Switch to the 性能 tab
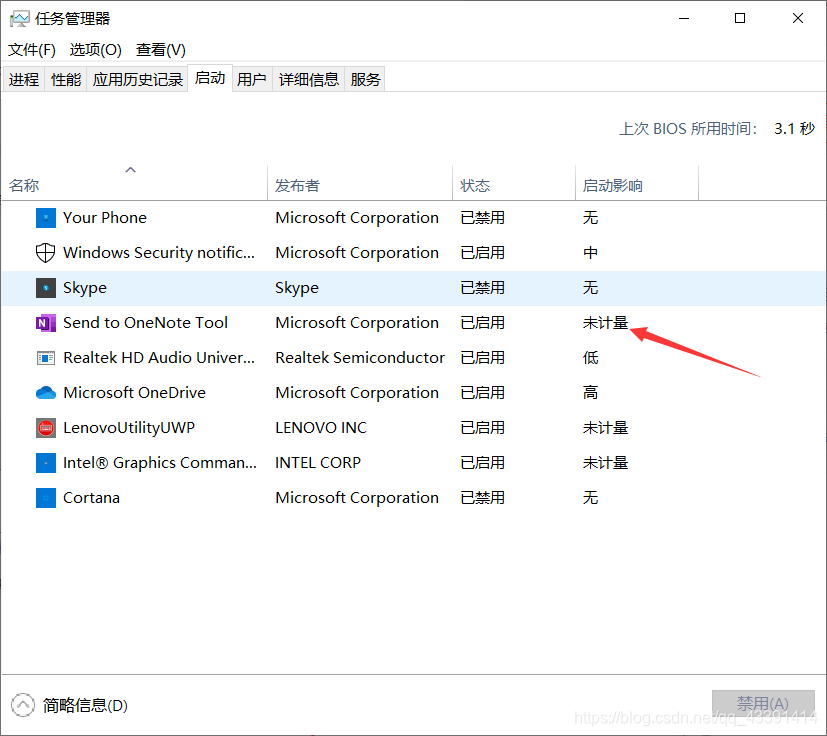The image size is (827, 736). click(66, 79)
